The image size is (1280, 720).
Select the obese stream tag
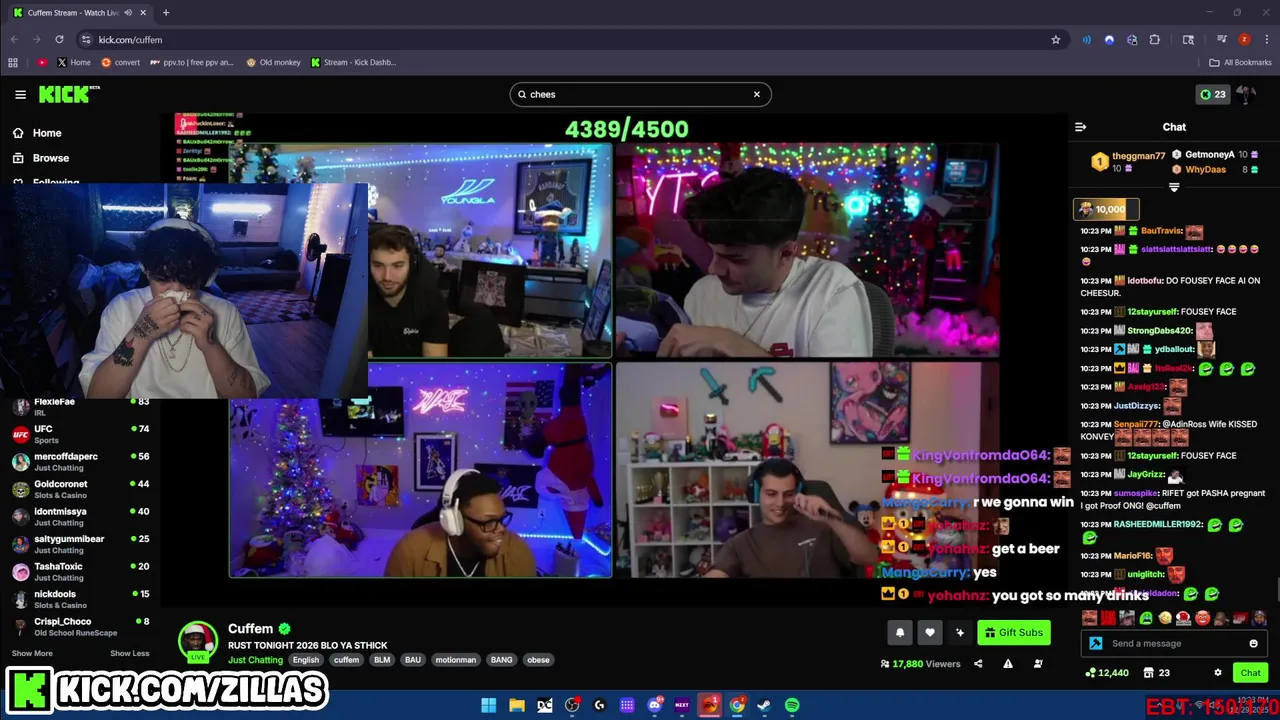[x=539, y=660]
